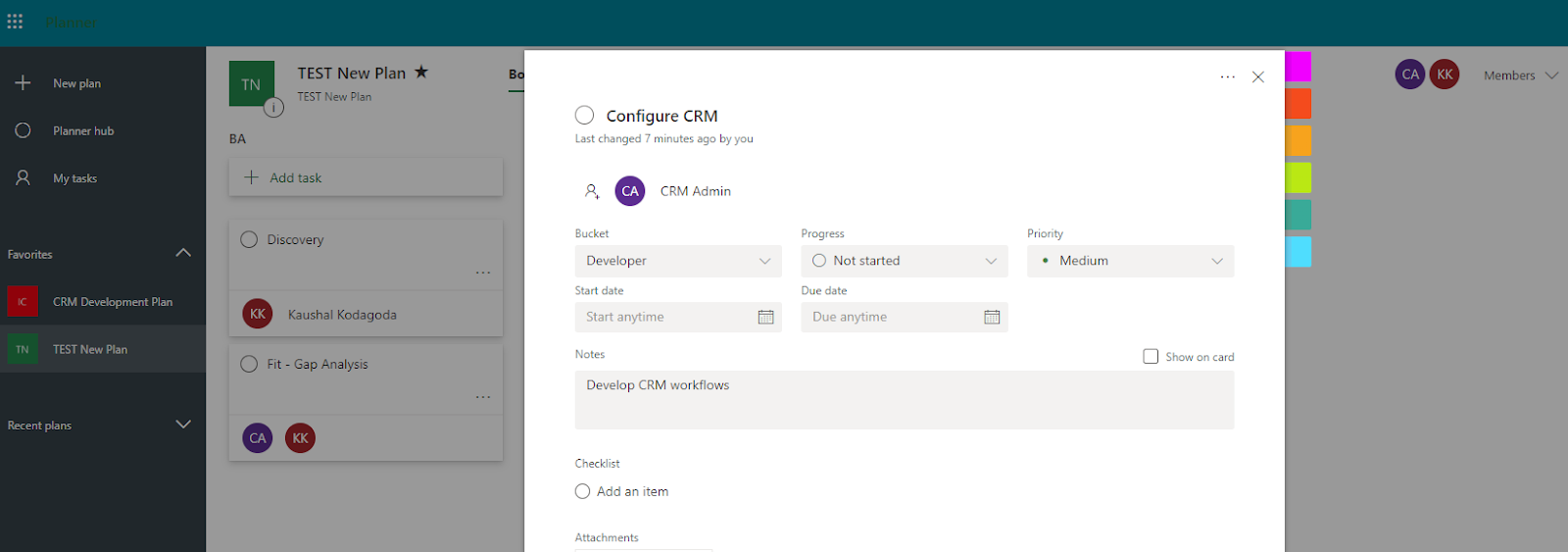Apply the pink color label
This screenshot has width=1568, height=552.
(1298, 67)
